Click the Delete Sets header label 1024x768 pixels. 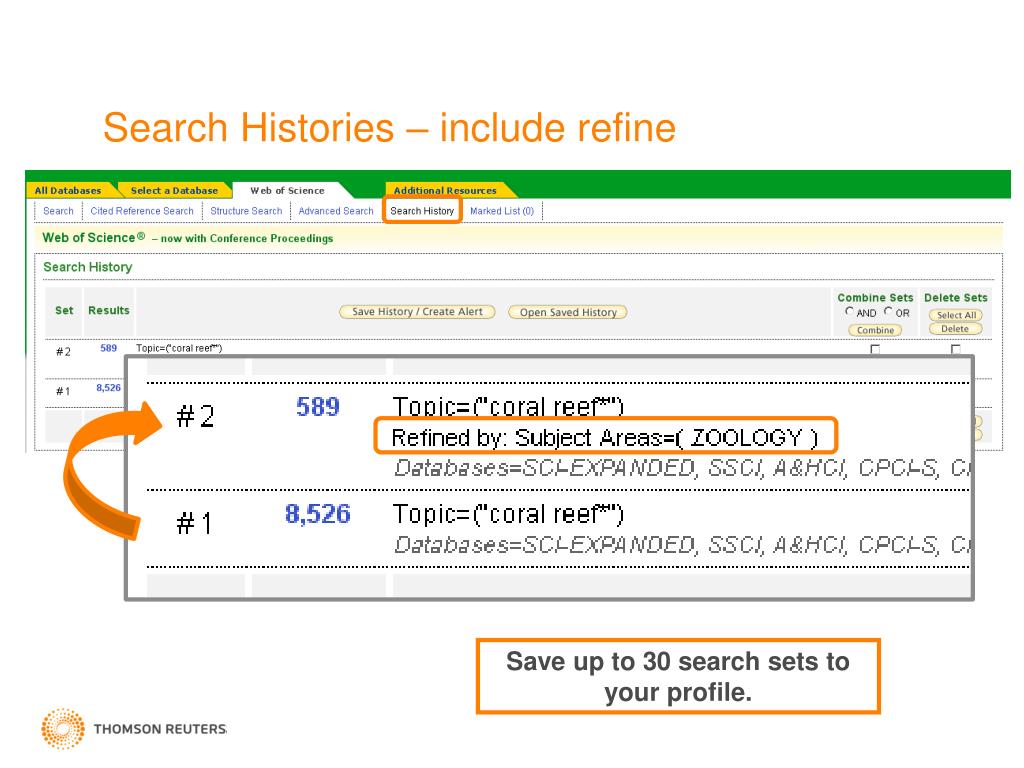click(x=955, y=298)
